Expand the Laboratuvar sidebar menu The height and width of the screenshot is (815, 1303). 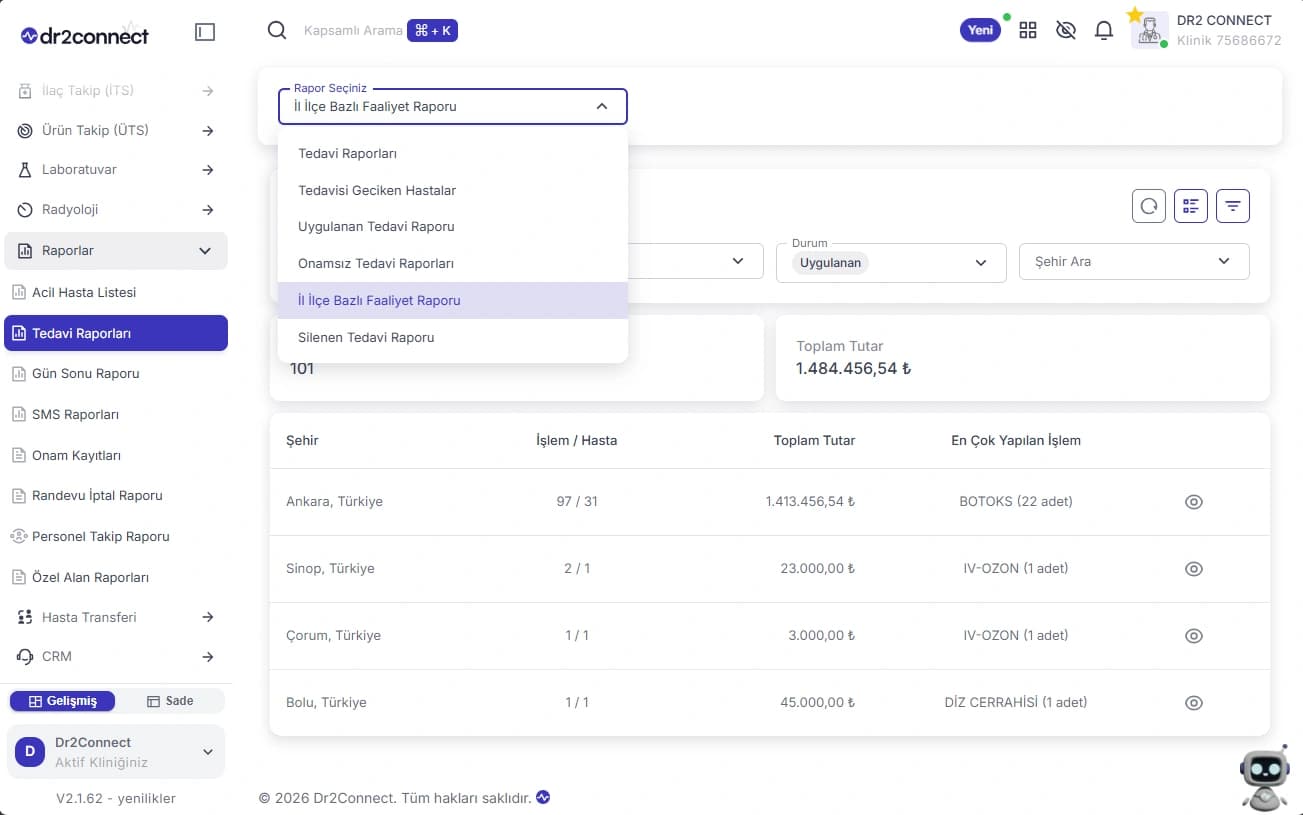(116, 170)
